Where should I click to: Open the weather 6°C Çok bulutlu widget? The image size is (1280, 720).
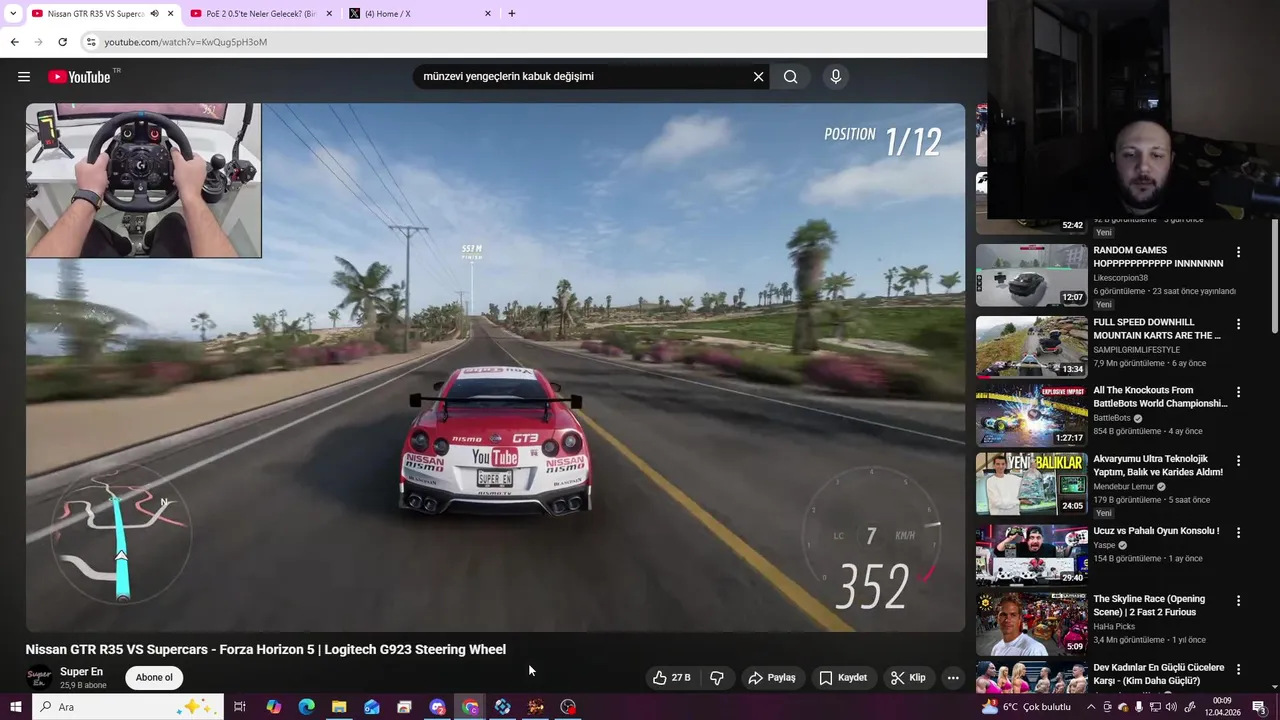1026,707
